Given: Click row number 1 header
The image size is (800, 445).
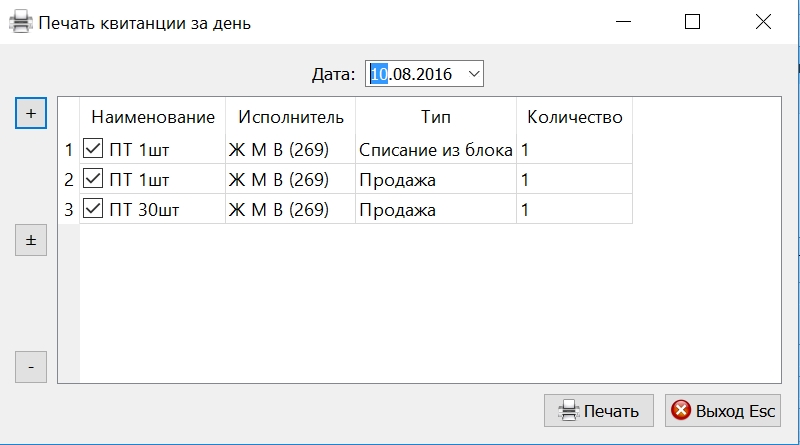Looking at the screenshot, I should (x=69, y=149).
